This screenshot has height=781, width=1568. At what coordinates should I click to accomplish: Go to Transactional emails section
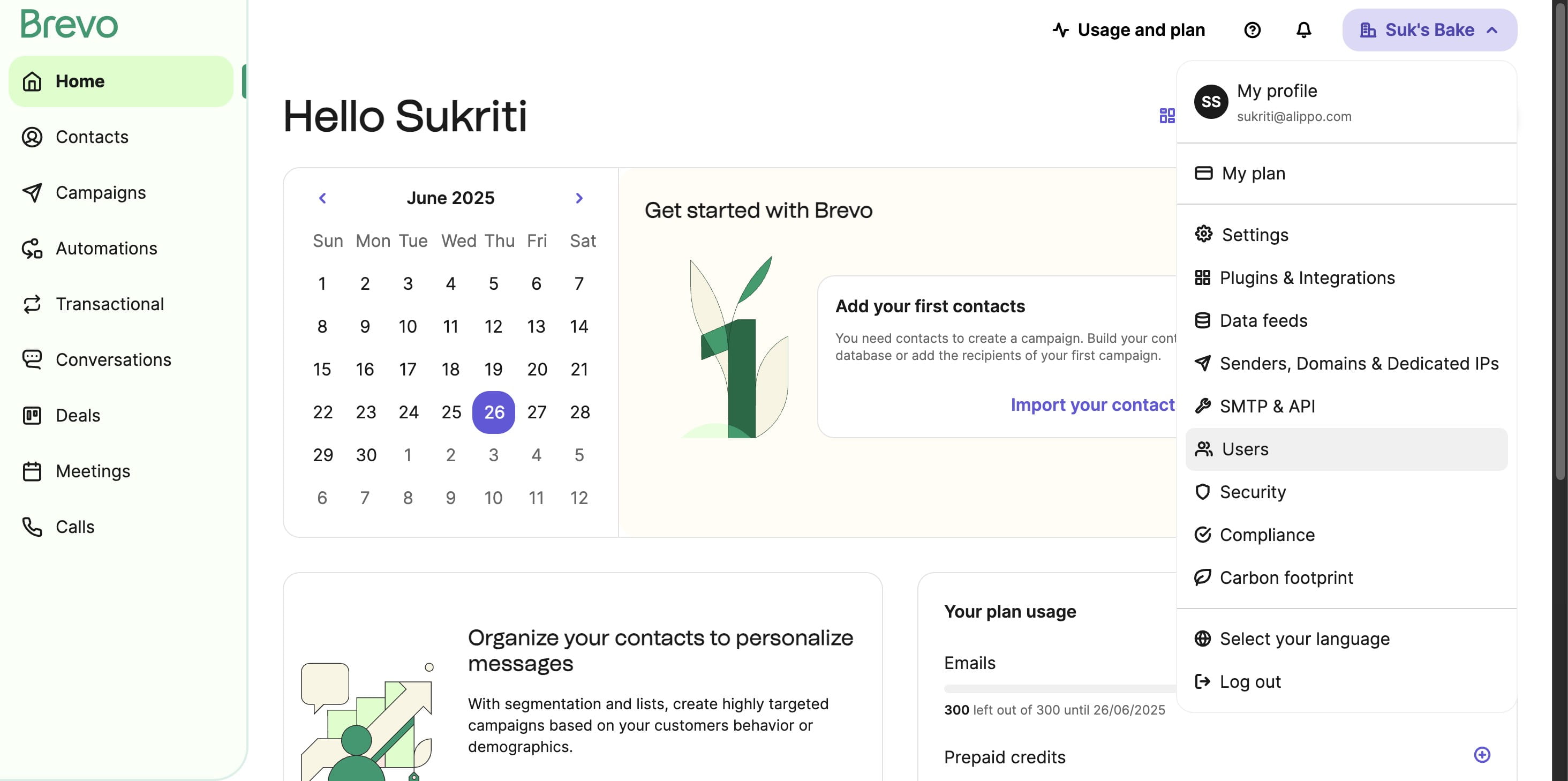click(x=110, y=304)
